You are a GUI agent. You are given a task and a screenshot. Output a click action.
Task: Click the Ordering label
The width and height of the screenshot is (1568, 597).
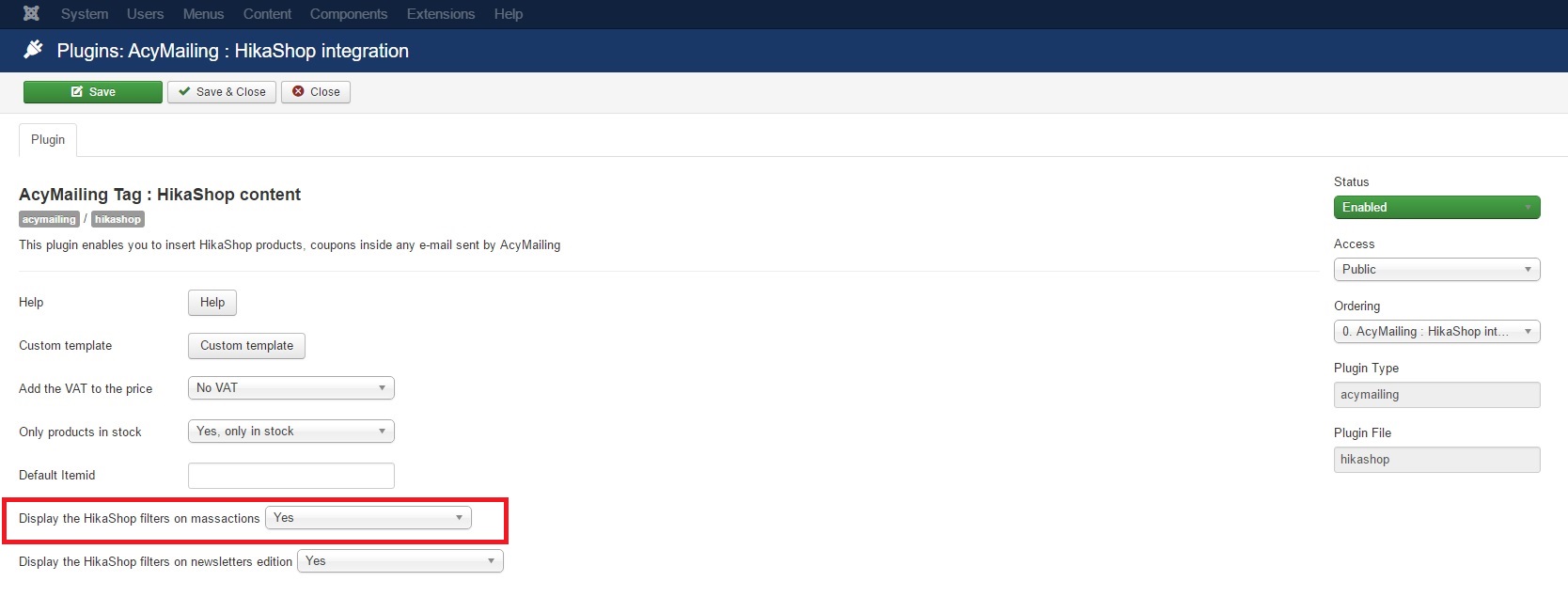1356,306
